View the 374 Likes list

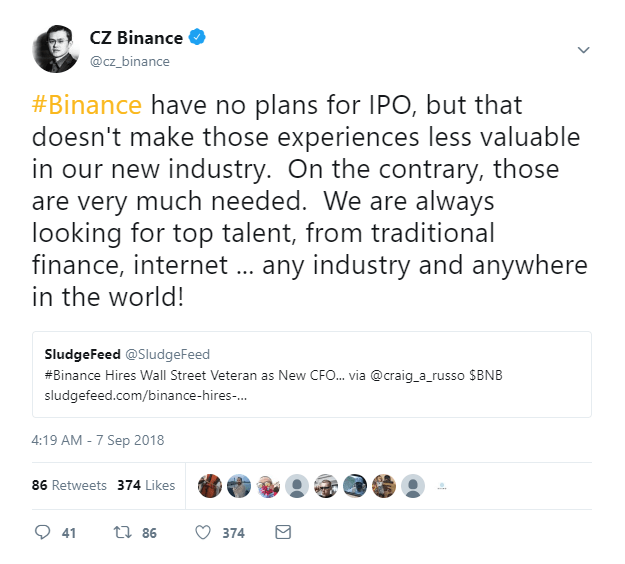(146, 485)
